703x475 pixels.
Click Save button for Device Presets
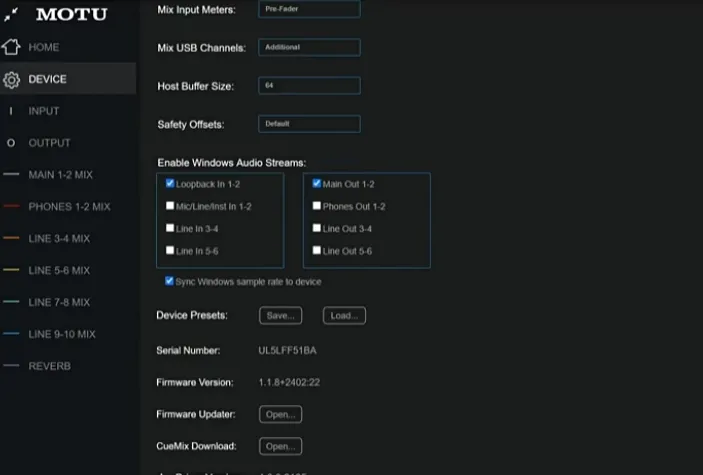pyautogui.click(x=280, y=316)
